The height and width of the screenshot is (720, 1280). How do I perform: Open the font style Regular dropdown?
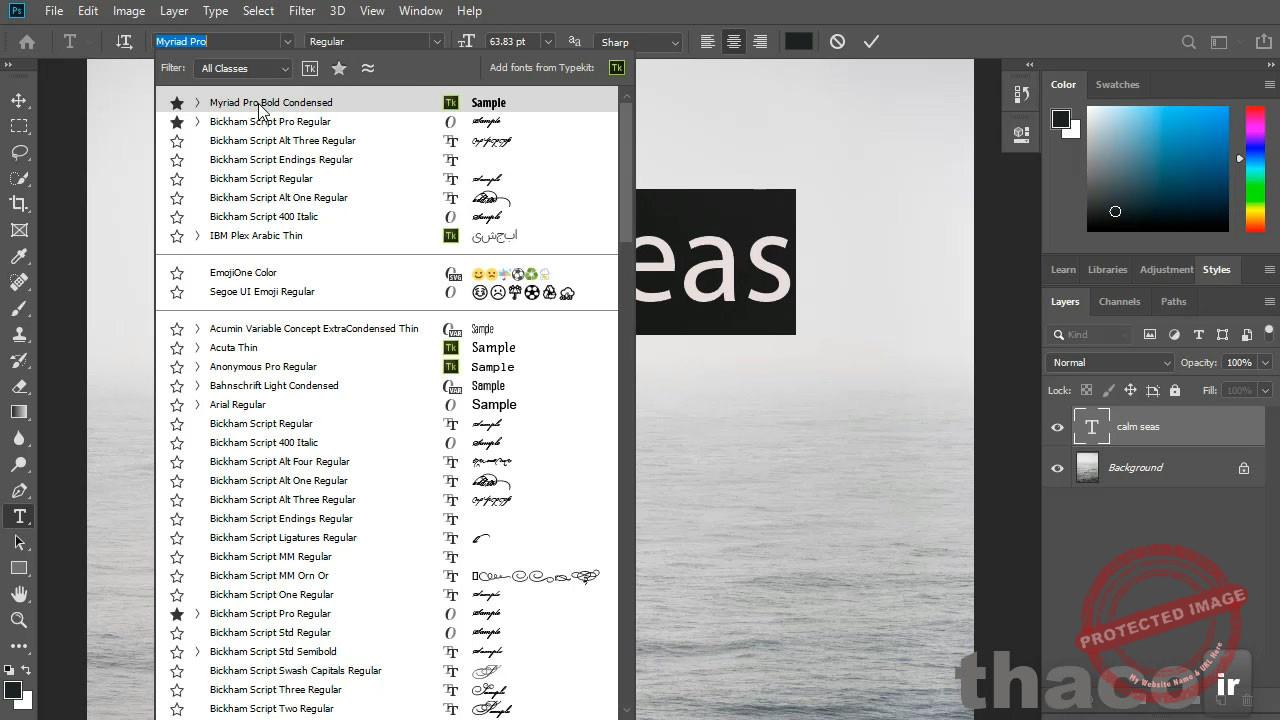[x=436, y=41]
